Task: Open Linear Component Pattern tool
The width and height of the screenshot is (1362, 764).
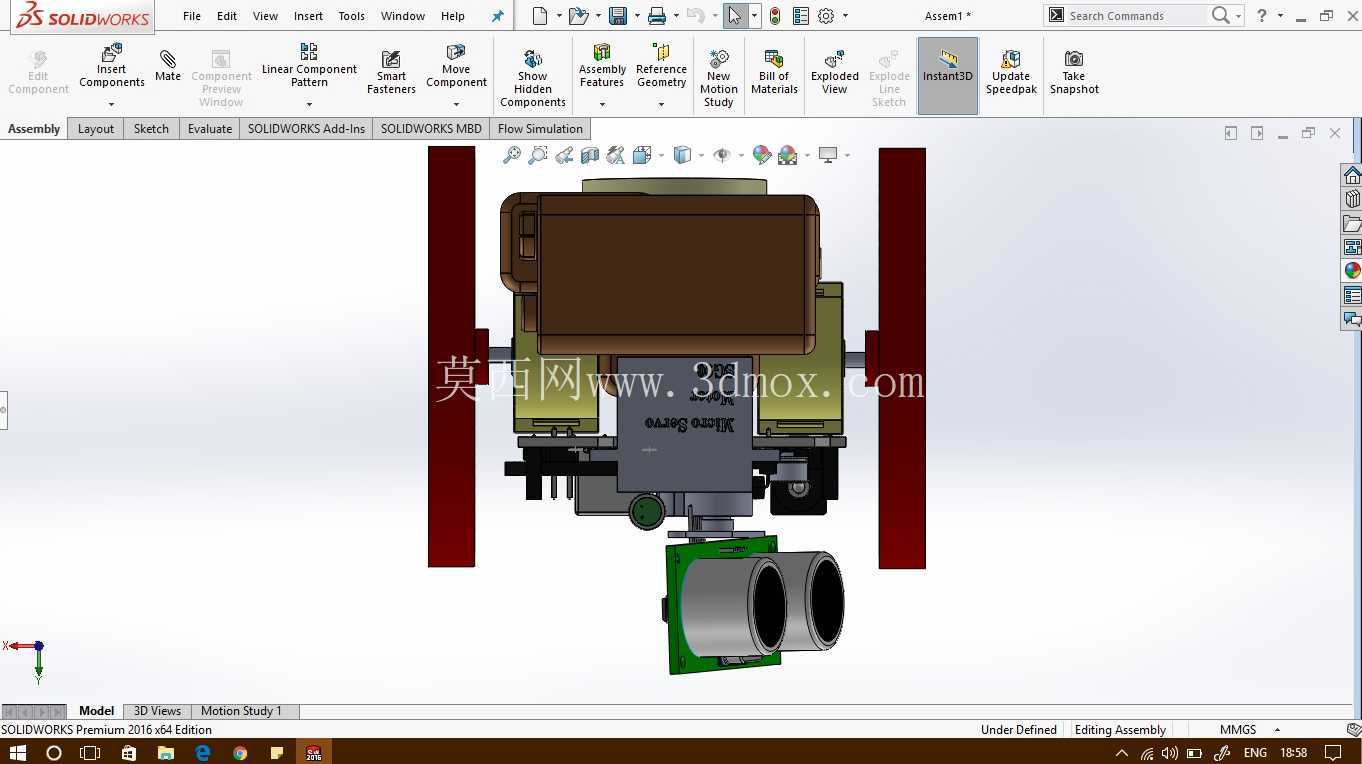Action: point(309,66)
